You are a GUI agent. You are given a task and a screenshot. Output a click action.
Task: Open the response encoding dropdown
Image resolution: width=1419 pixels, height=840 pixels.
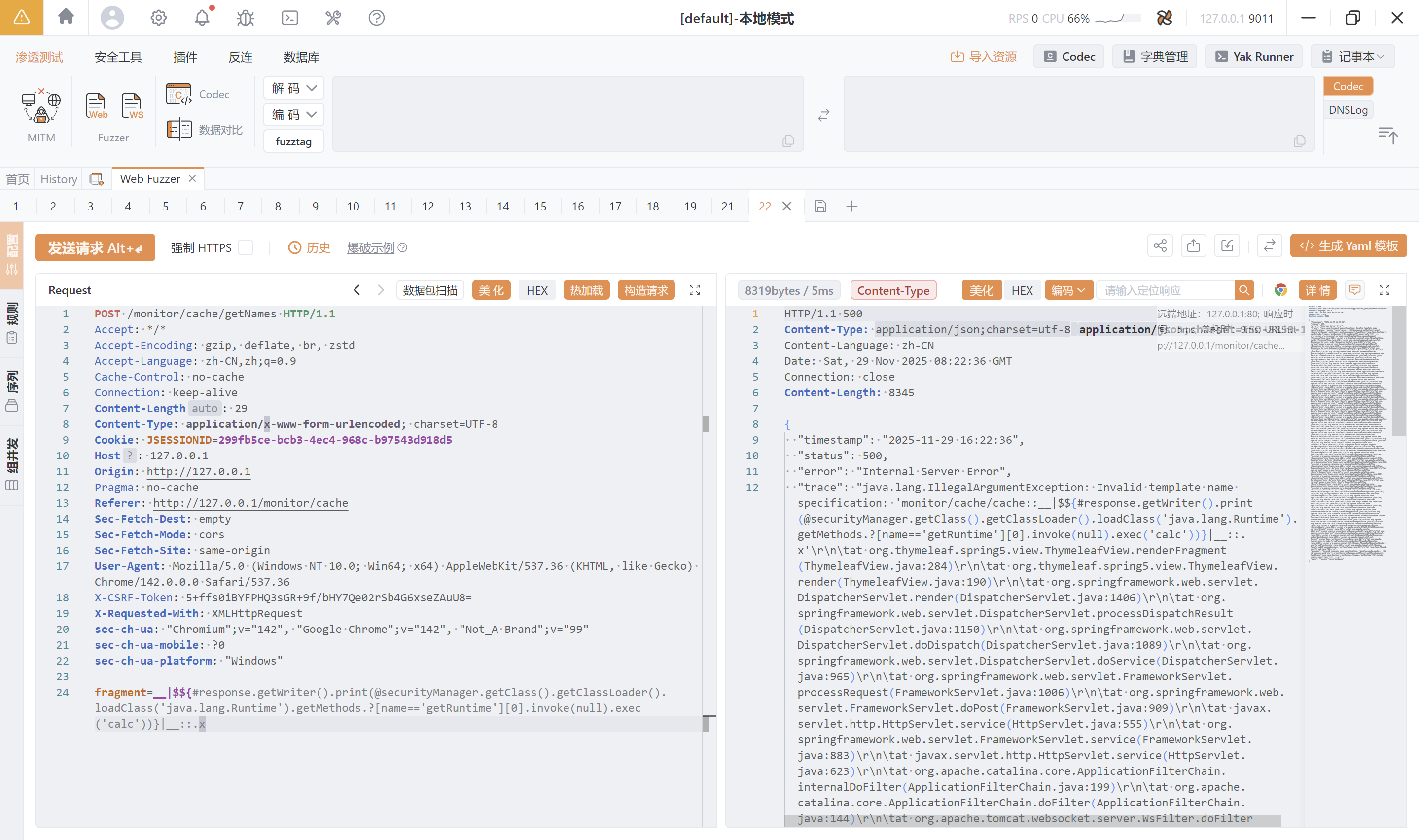1067,290
